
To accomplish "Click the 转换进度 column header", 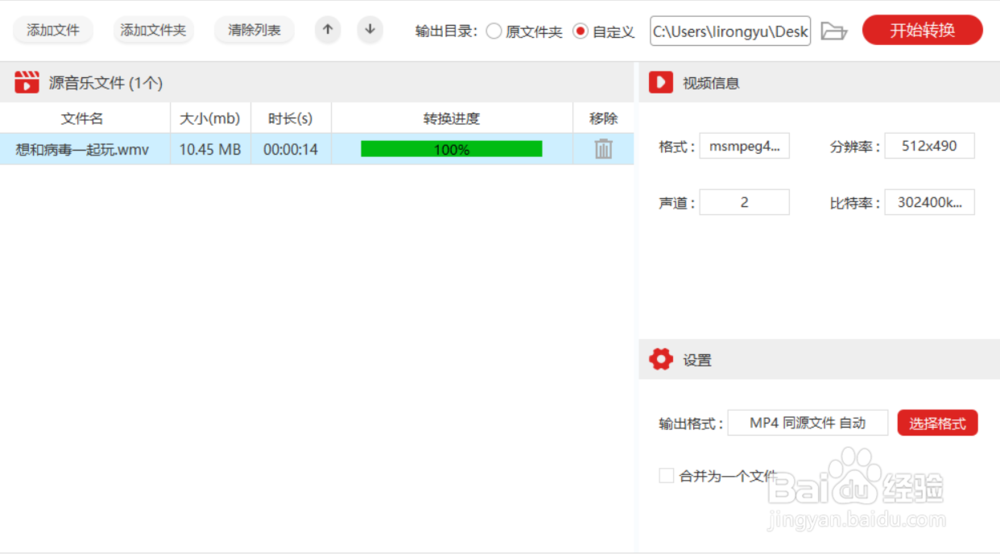I will (x=452, y=118).
